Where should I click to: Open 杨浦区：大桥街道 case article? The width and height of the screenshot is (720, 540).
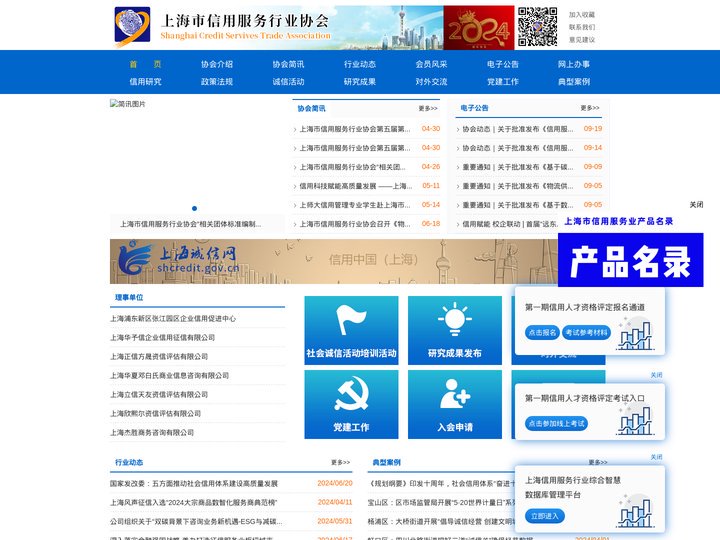pyautogui.click(x=441, y=522)
